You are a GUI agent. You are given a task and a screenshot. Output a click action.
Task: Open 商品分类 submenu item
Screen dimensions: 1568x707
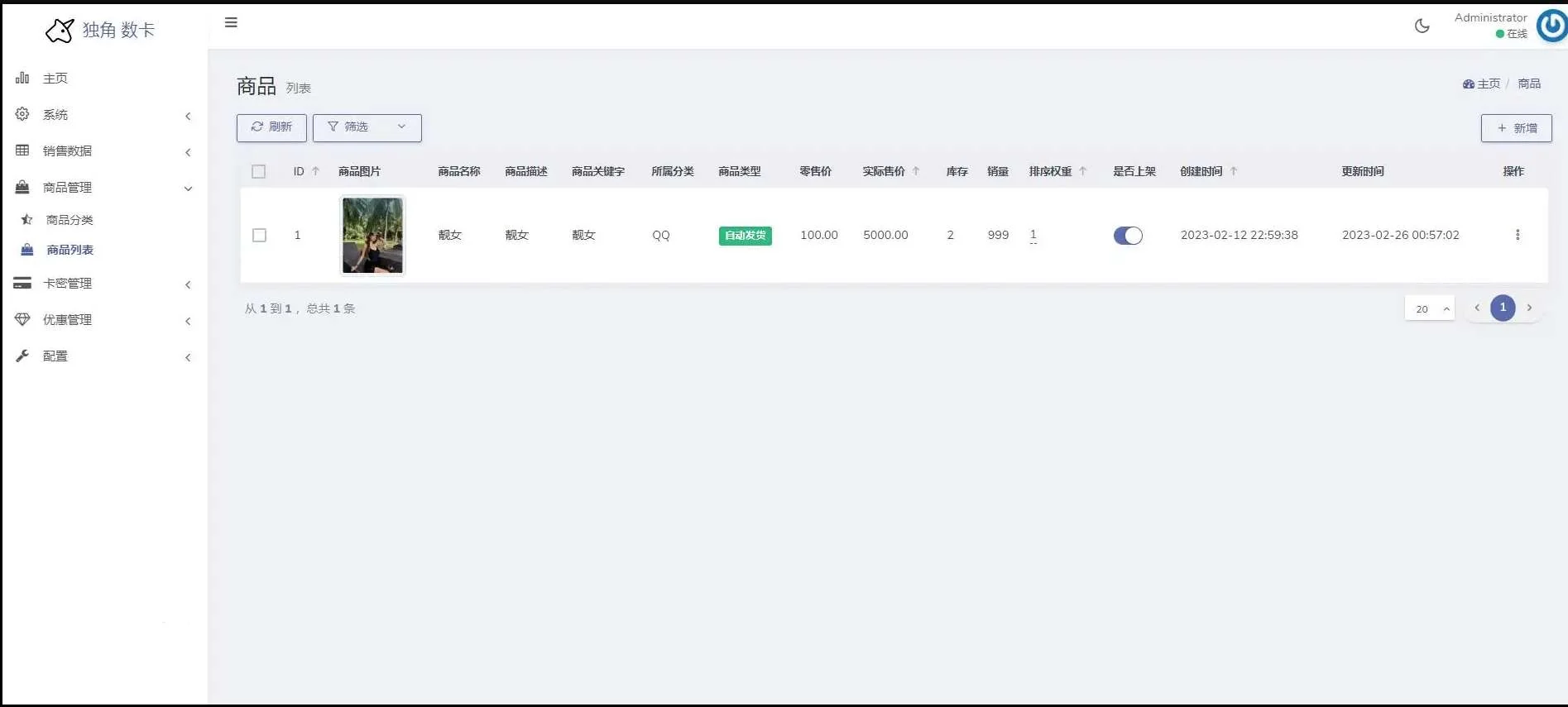point(70,220)
